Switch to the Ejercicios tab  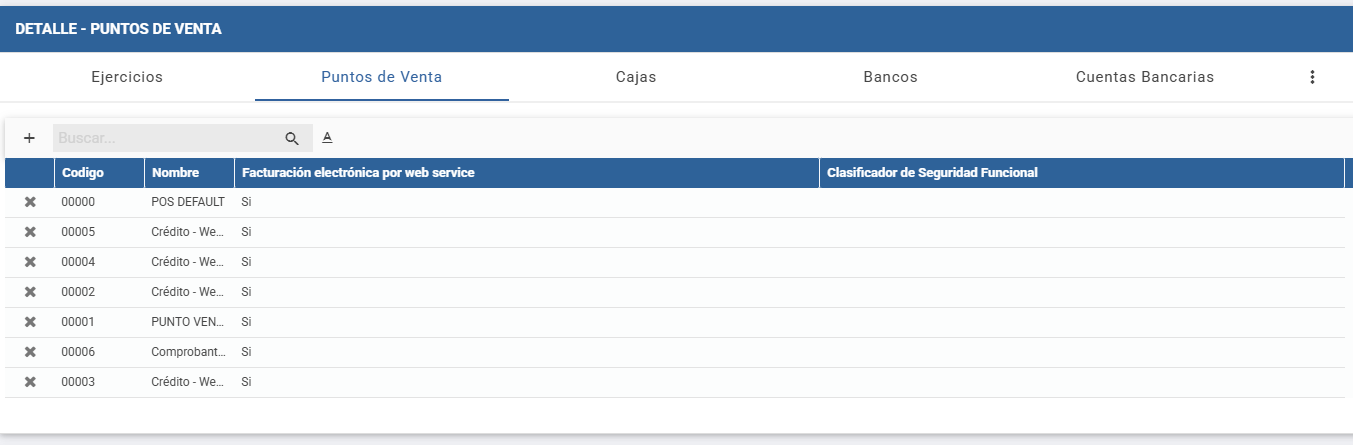127,77
